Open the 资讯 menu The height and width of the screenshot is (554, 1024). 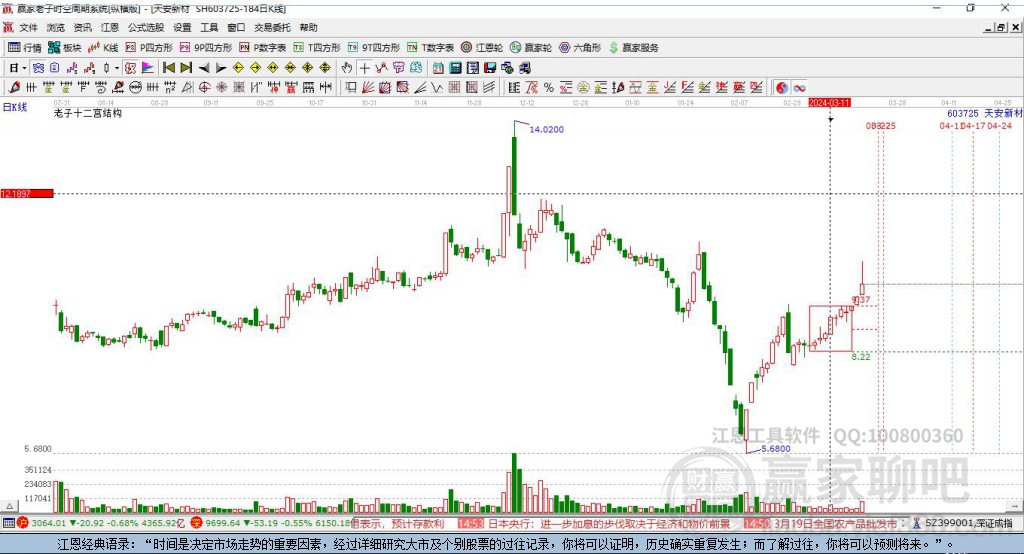[82, 27]
